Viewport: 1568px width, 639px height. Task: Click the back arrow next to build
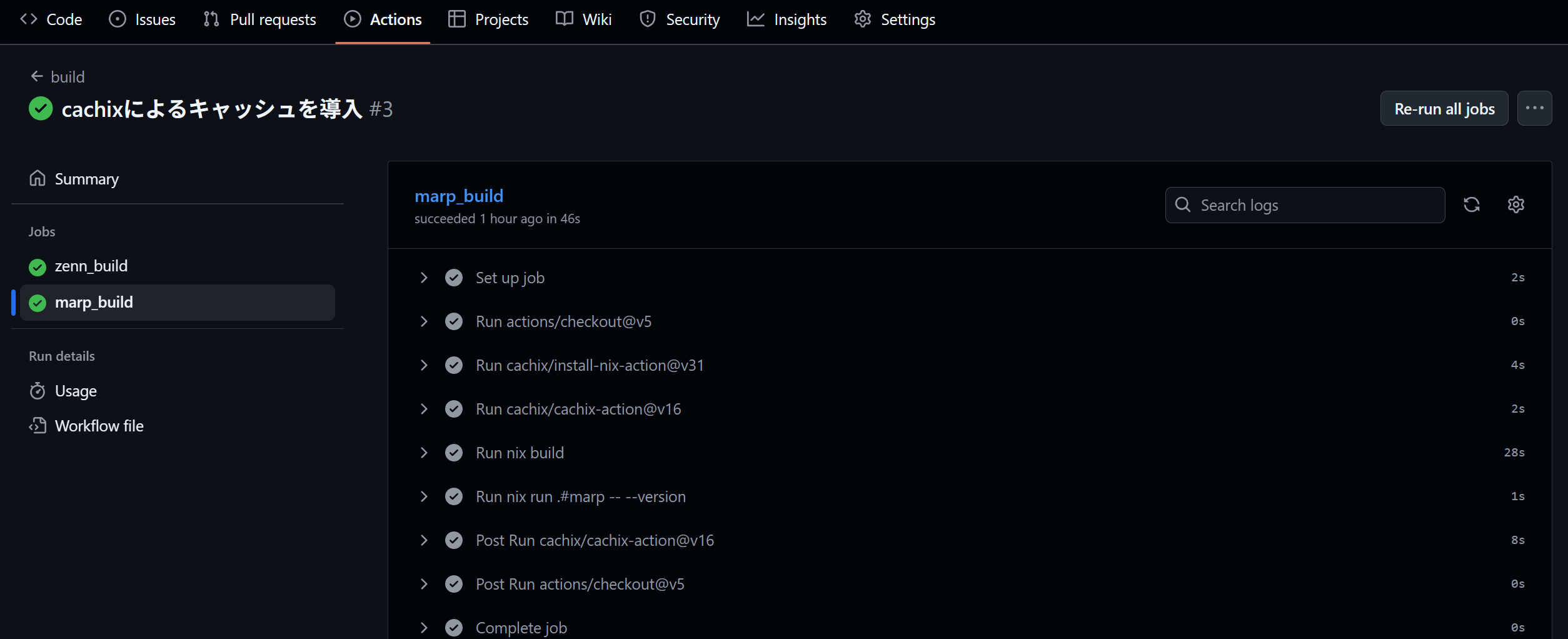tap(36, 76)
